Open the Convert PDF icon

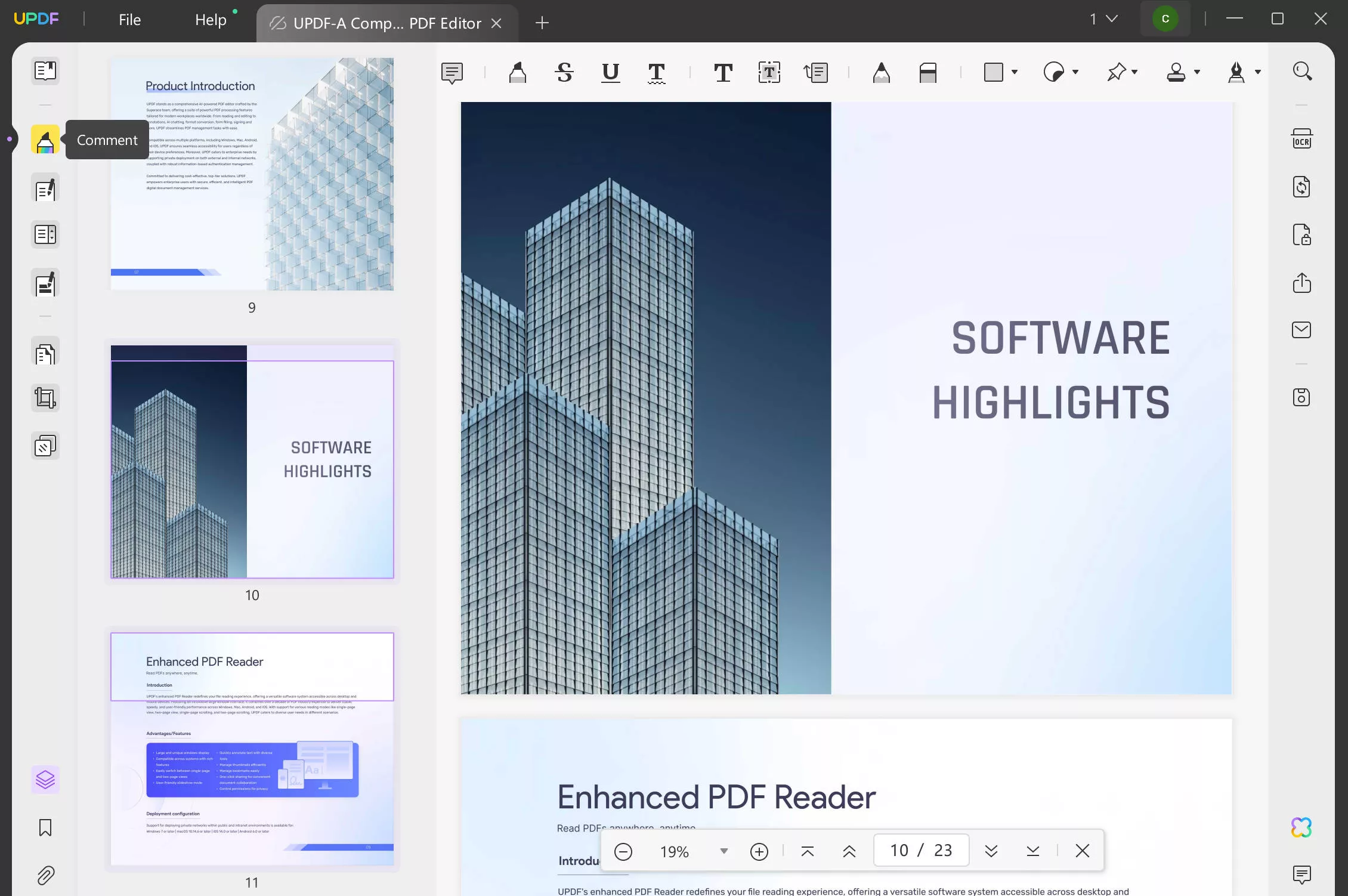1301,187
